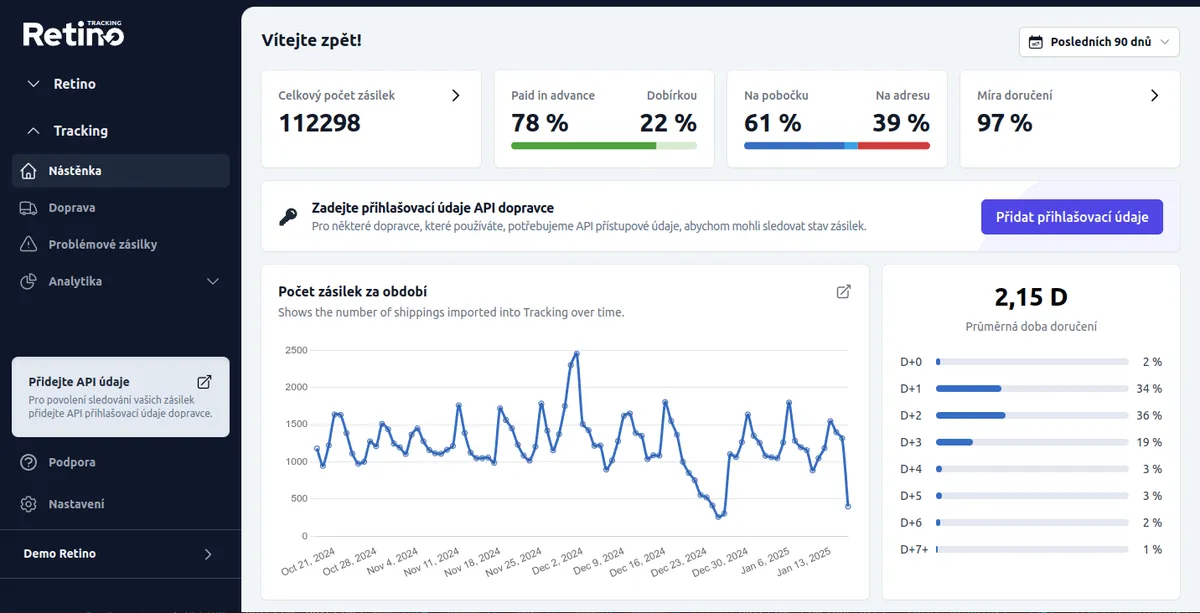Open the Posledních 90 dnů dropdown

pos(1097,42)
